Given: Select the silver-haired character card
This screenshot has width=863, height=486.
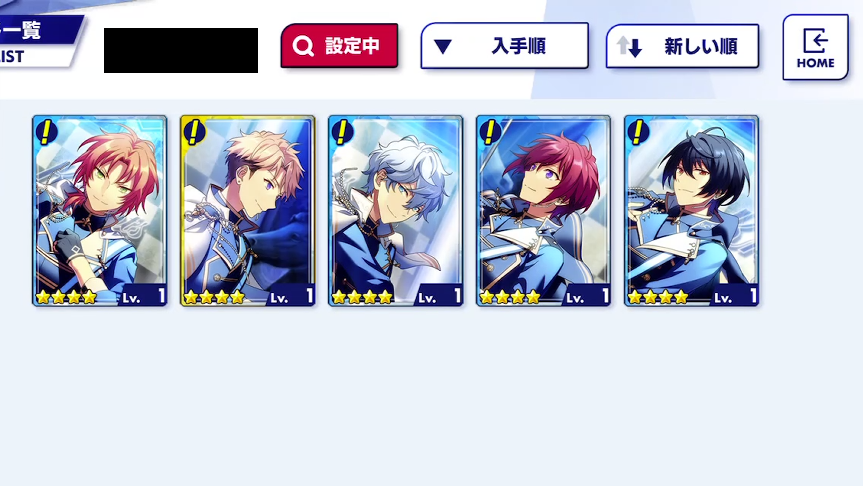Looking at the screenshot, I should click(x=396, y=211).
